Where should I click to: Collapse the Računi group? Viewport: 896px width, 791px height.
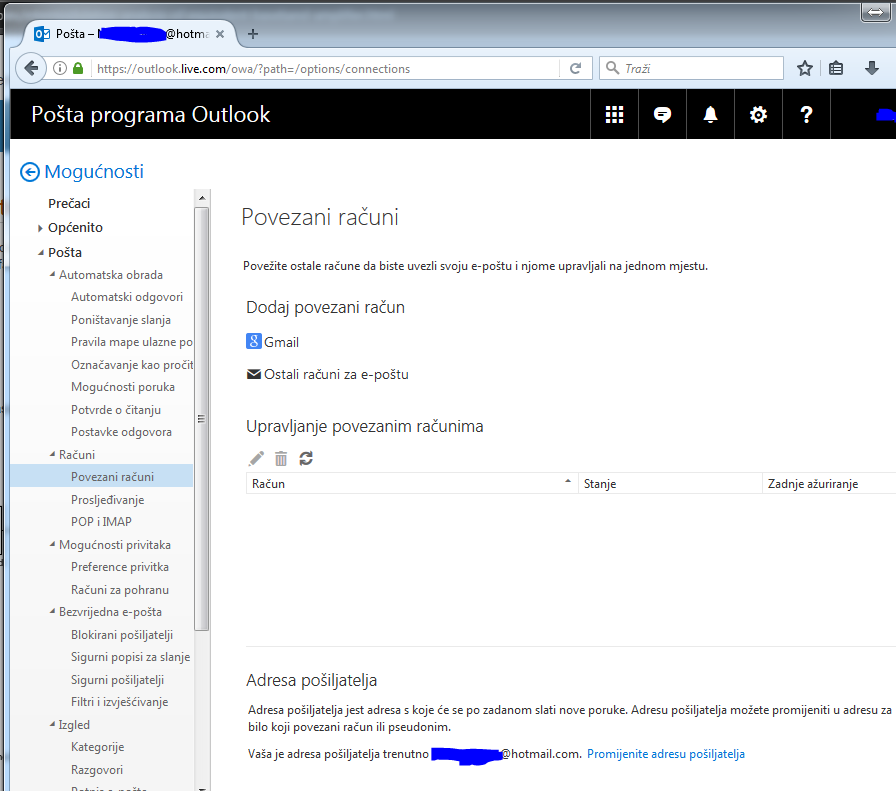tap(53, 455)
